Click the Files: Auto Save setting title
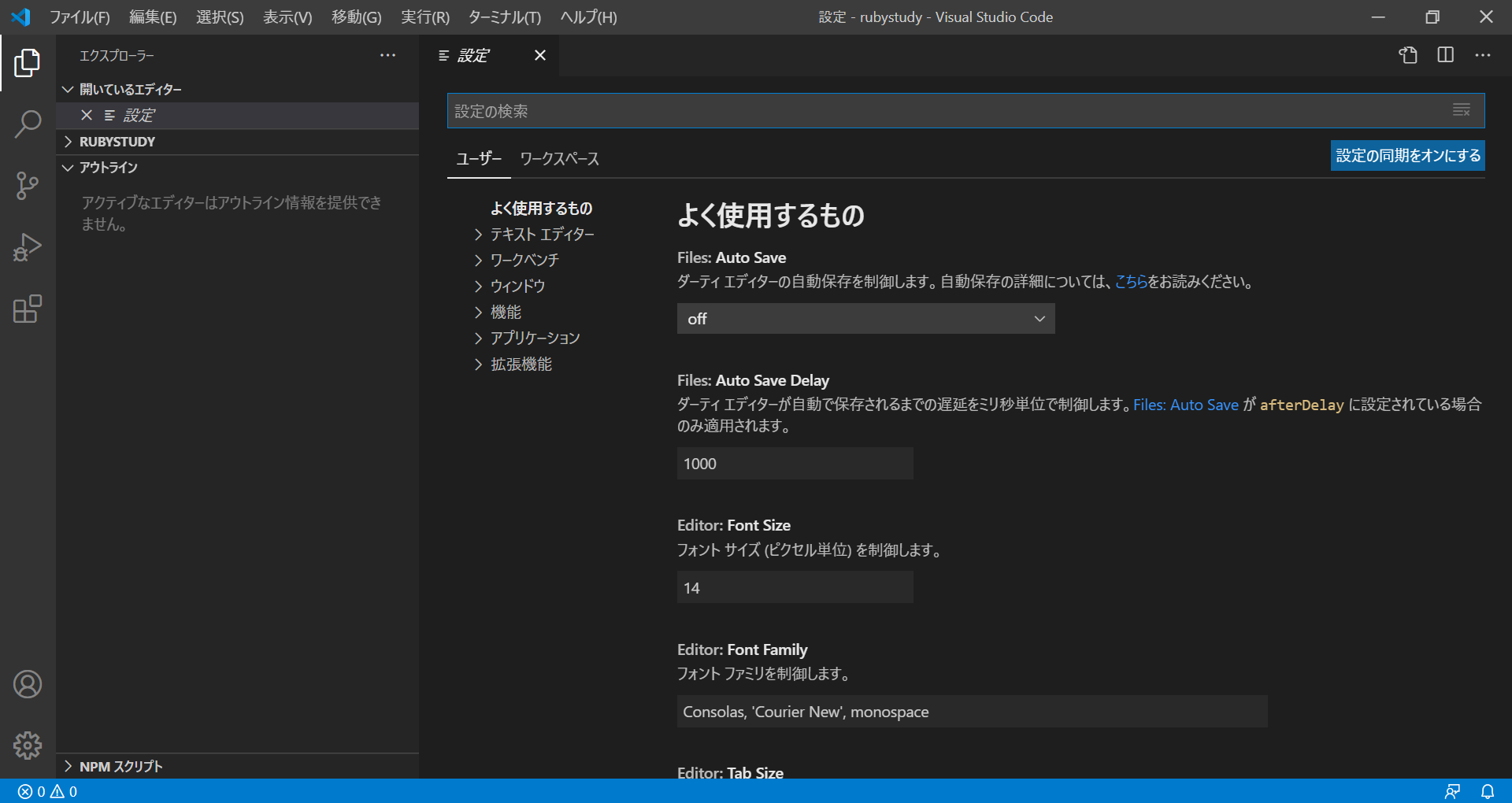The width and height of the screenshot is (1512, 803). [x=732, y=257]
